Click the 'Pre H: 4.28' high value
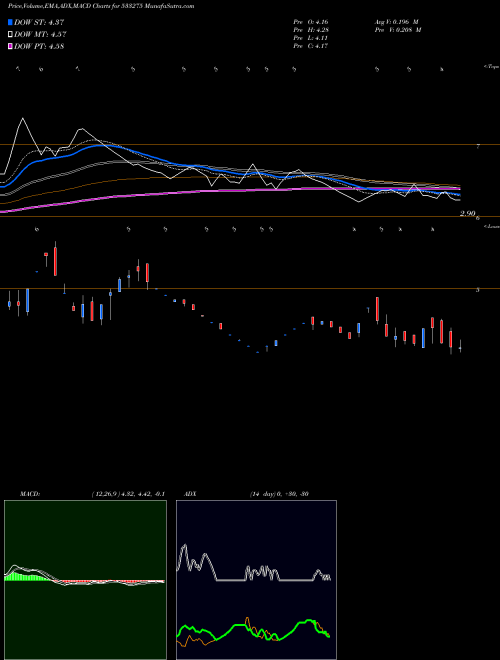This screenshot has height=660, width=500. pos(311,30)
